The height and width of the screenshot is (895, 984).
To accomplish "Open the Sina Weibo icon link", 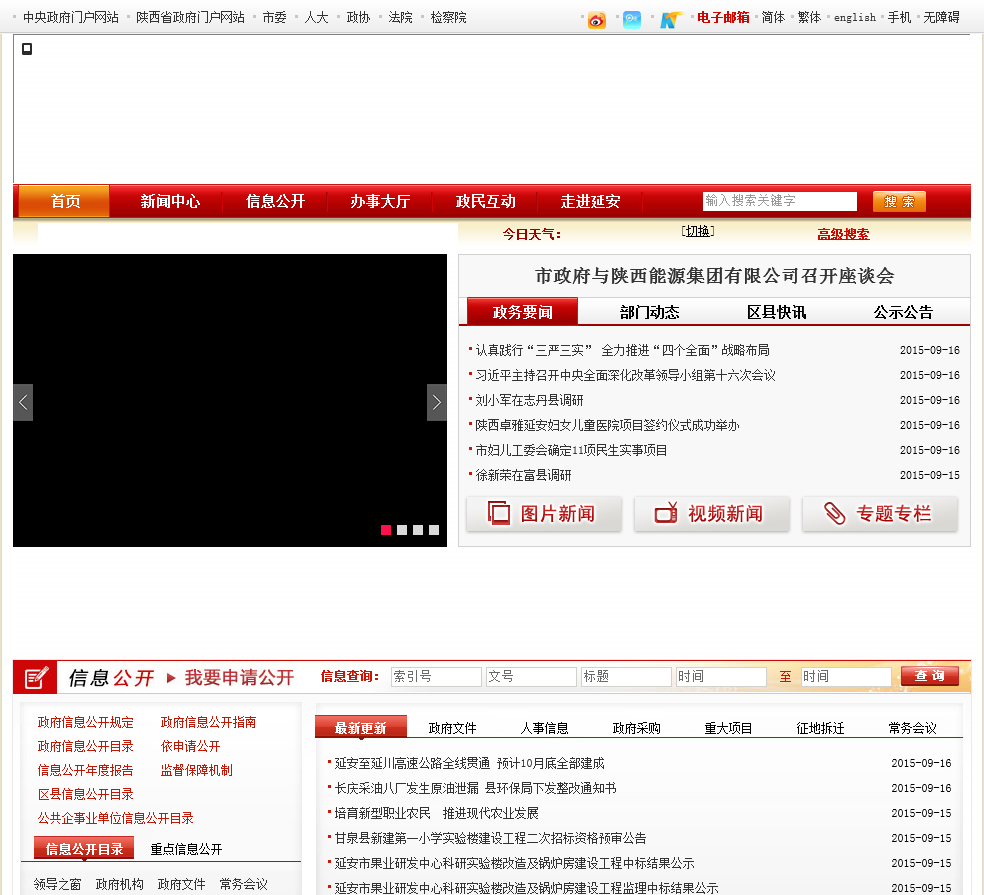I will point(597,20).
